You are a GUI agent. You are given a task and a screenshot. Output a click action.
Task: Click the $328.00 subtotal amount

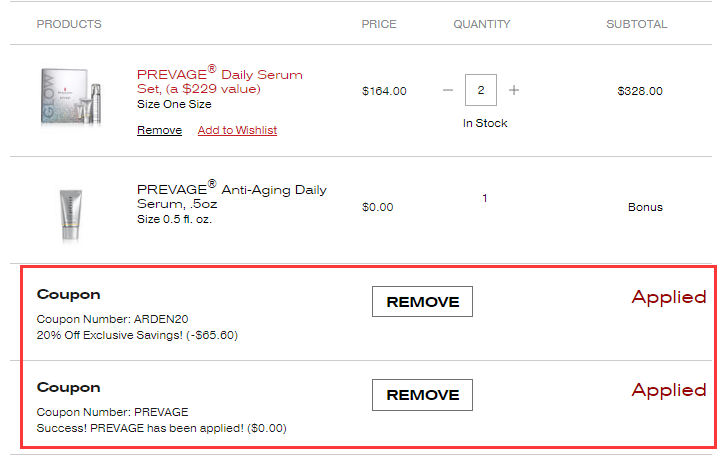click(640, 91)
